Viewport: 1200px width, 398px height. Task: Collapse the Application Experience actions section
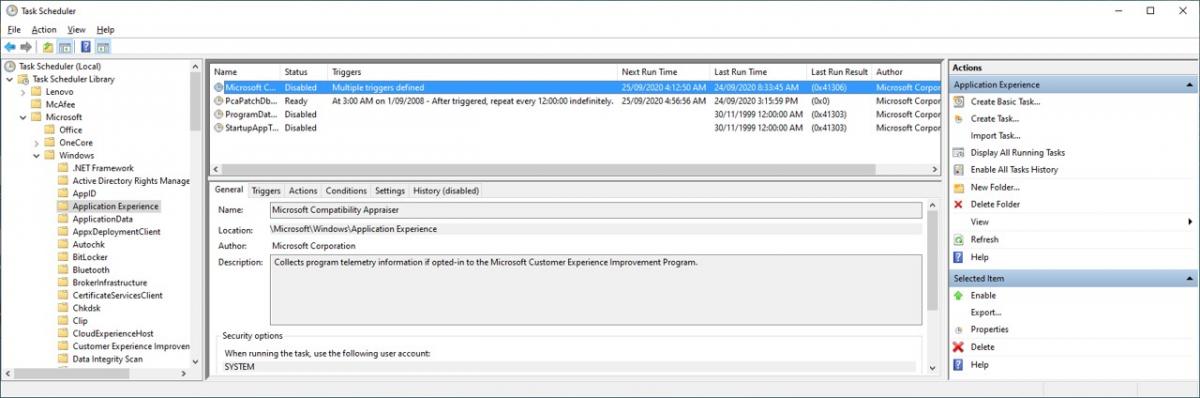(x=1189, y=85)
